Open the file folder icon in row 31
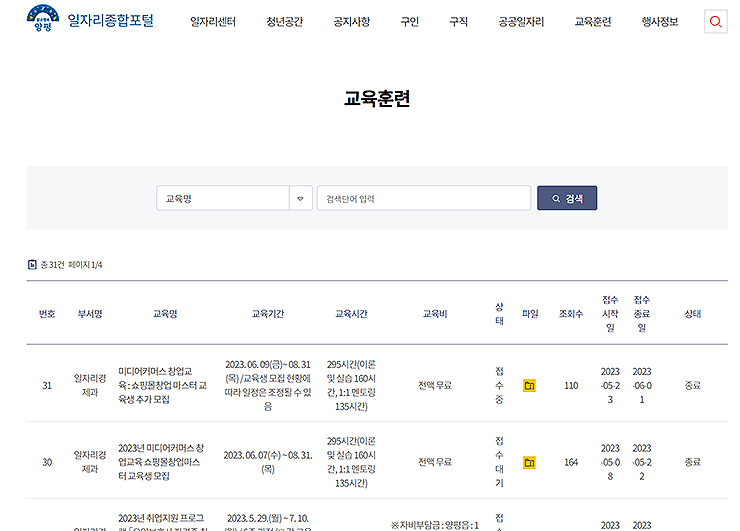Screen dimensions: 740x531 tap(530, 386)
